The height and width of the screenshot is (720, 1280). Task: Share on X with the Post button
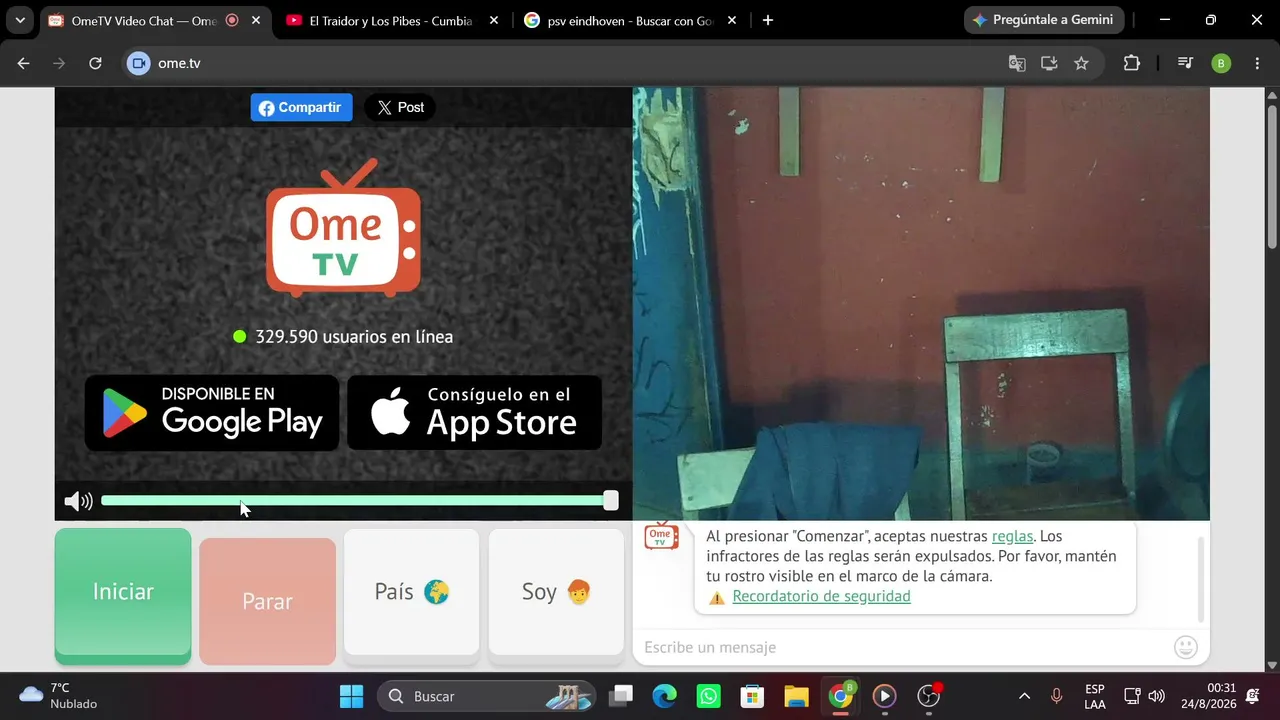[x=400, y=108]
